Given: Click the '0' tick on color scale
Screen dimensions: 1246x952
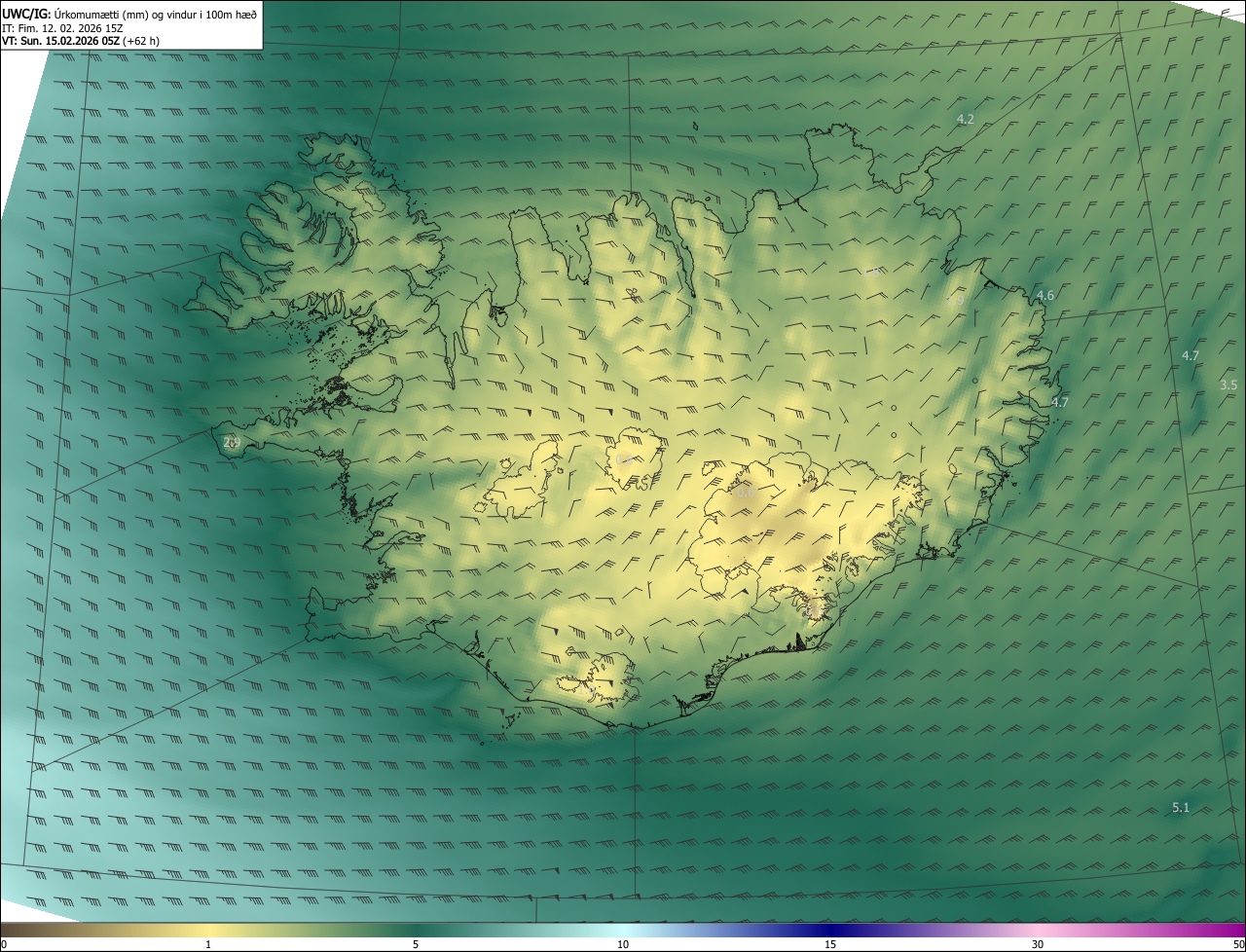Looking at the screenshot, I should click(x=4, y=945).
